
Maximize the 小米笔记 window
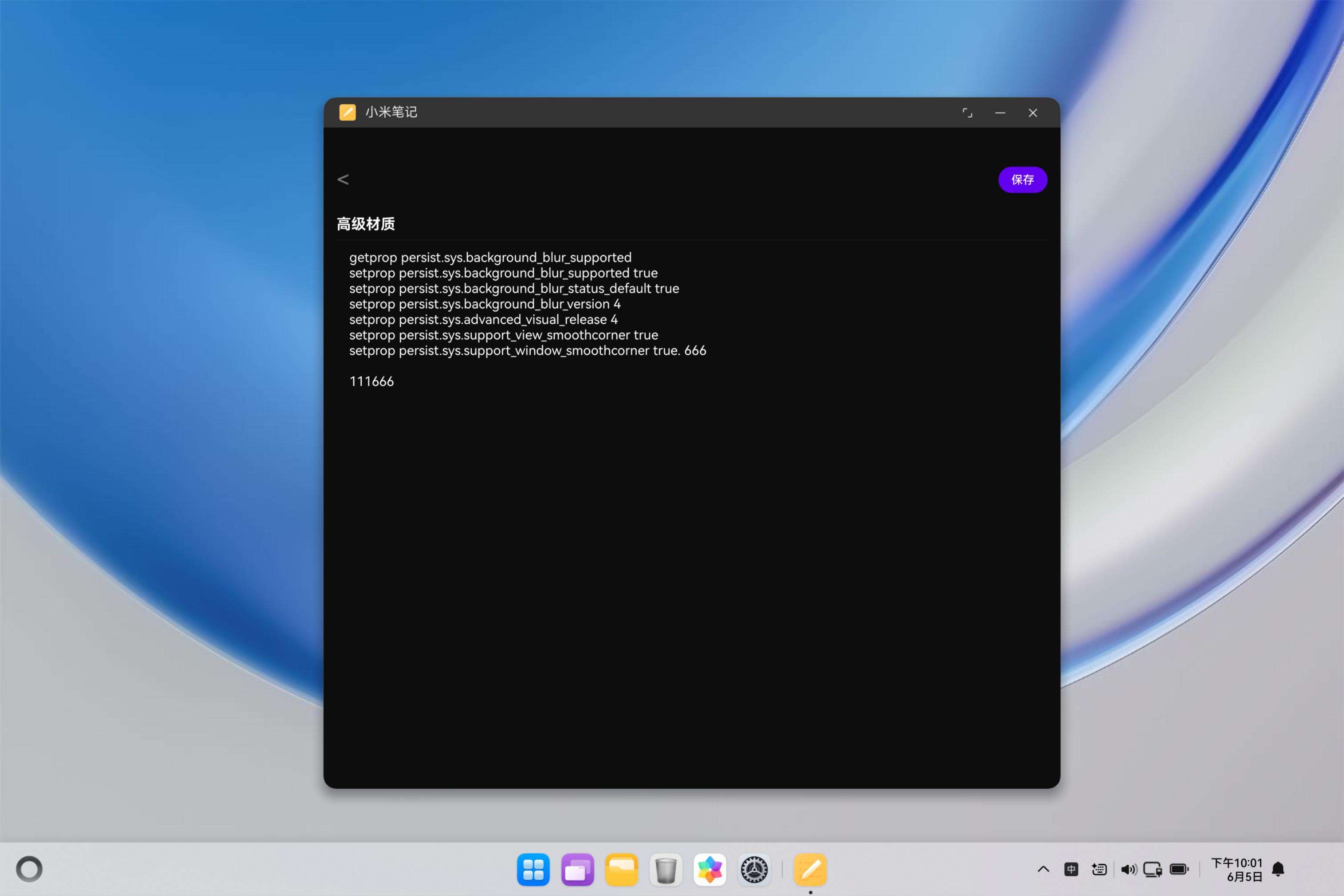[967, 112]
